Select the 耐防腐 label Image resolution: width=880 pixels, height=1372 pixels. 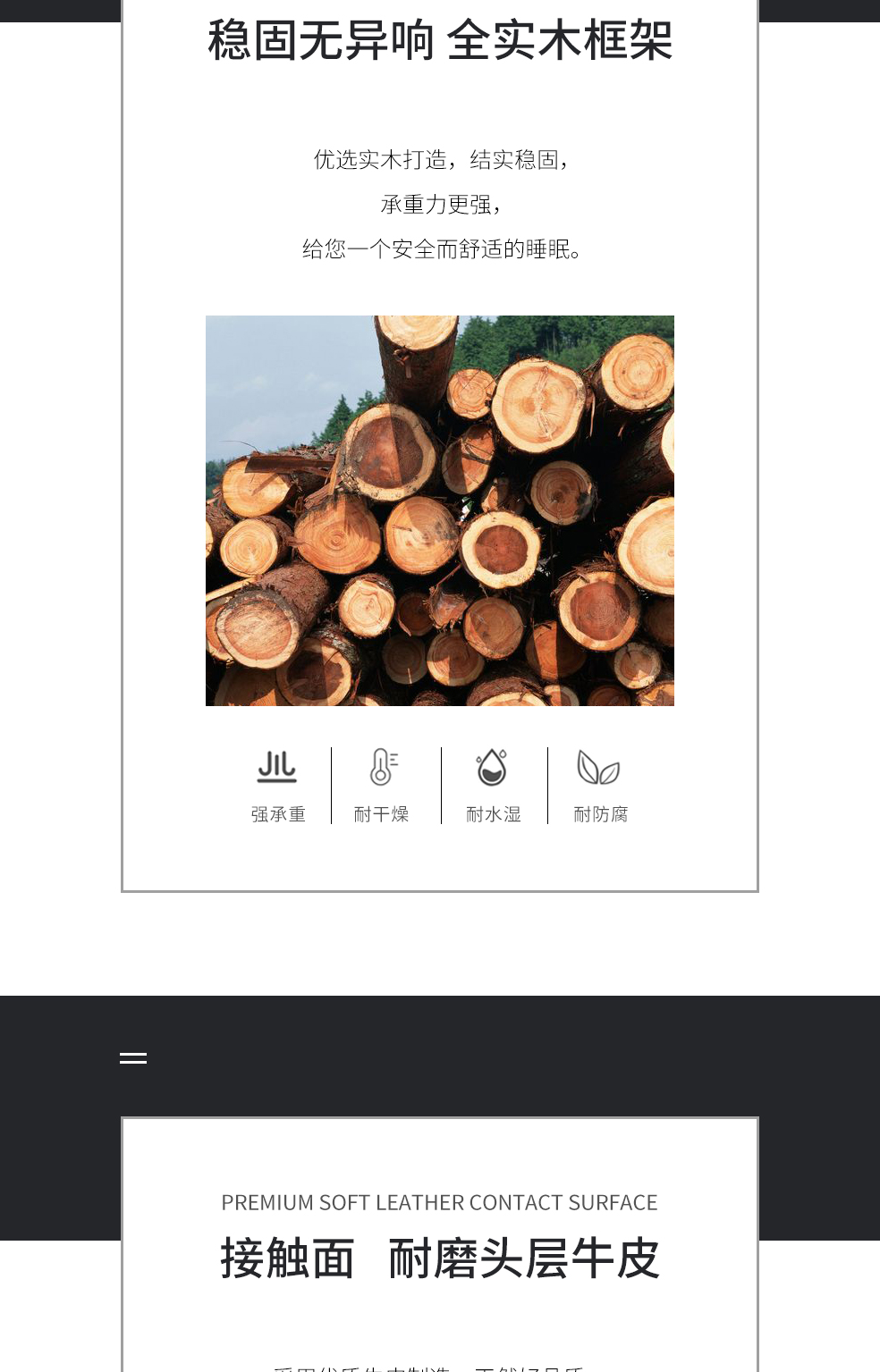(x=601, y=814)
